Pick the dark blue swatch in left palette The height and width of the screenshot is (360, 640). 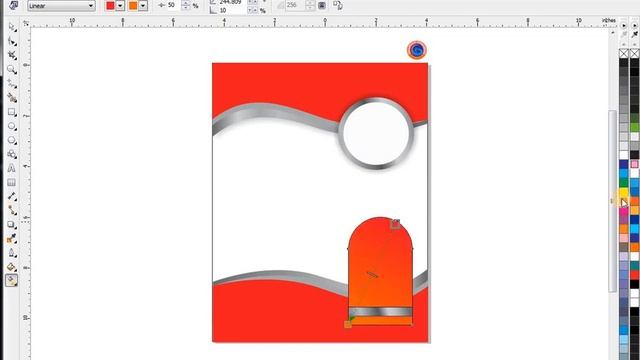point(624,164)
